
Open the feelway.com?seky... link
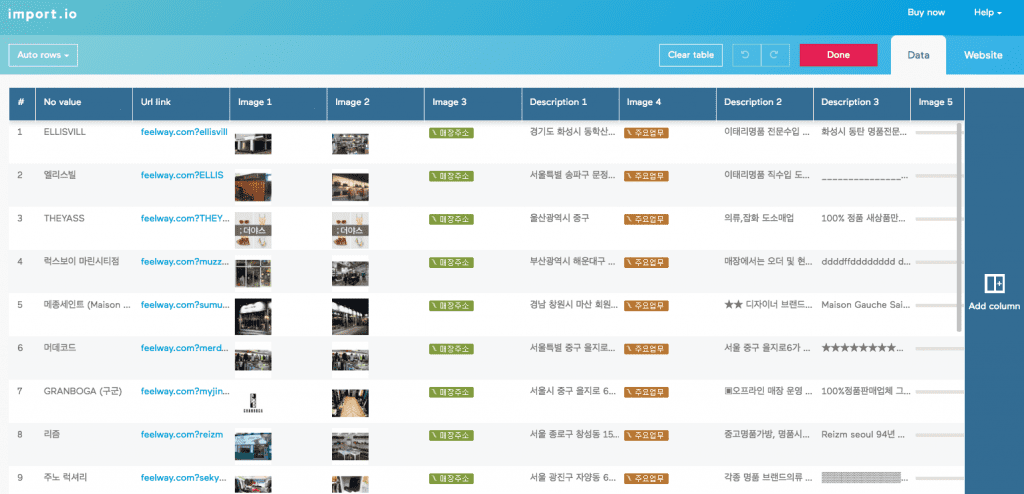(x=185, y=478)
